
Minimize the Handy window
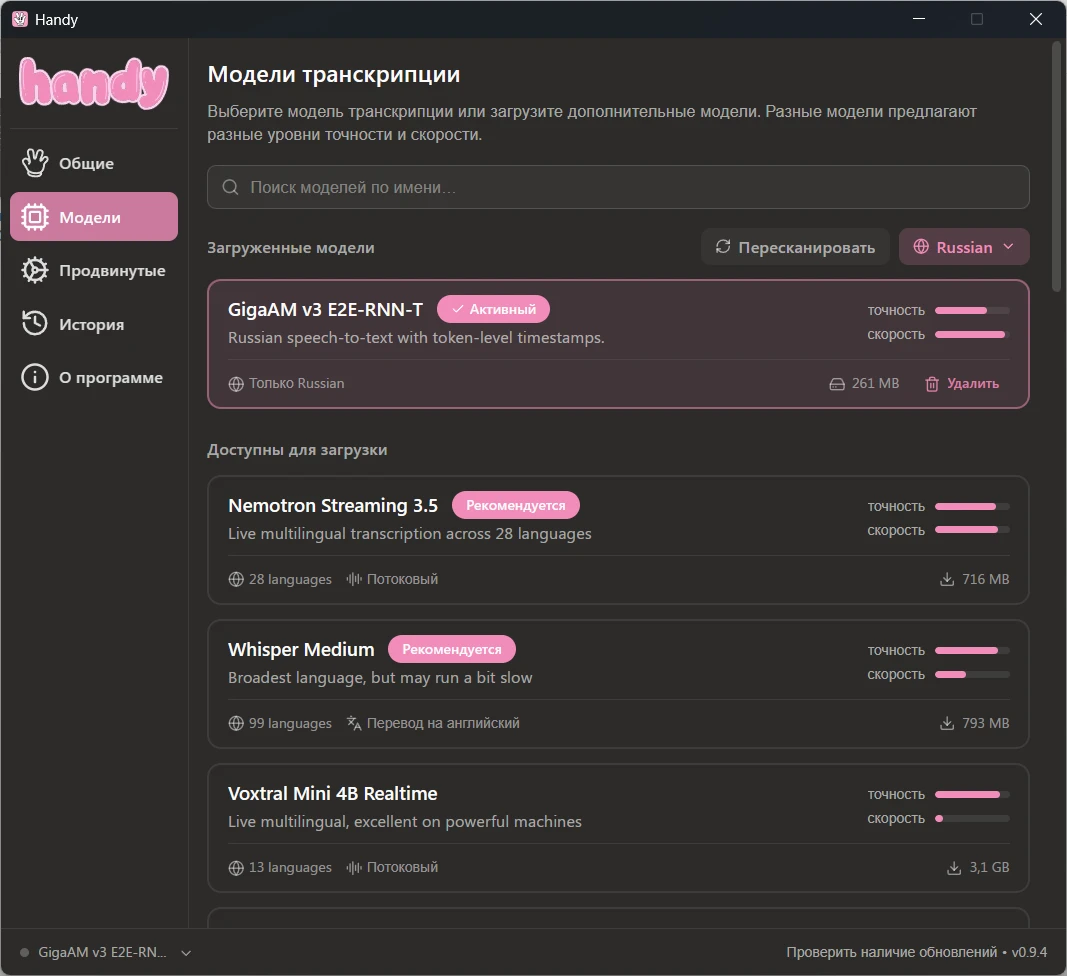pyautogui.click(x=919, y=19)
